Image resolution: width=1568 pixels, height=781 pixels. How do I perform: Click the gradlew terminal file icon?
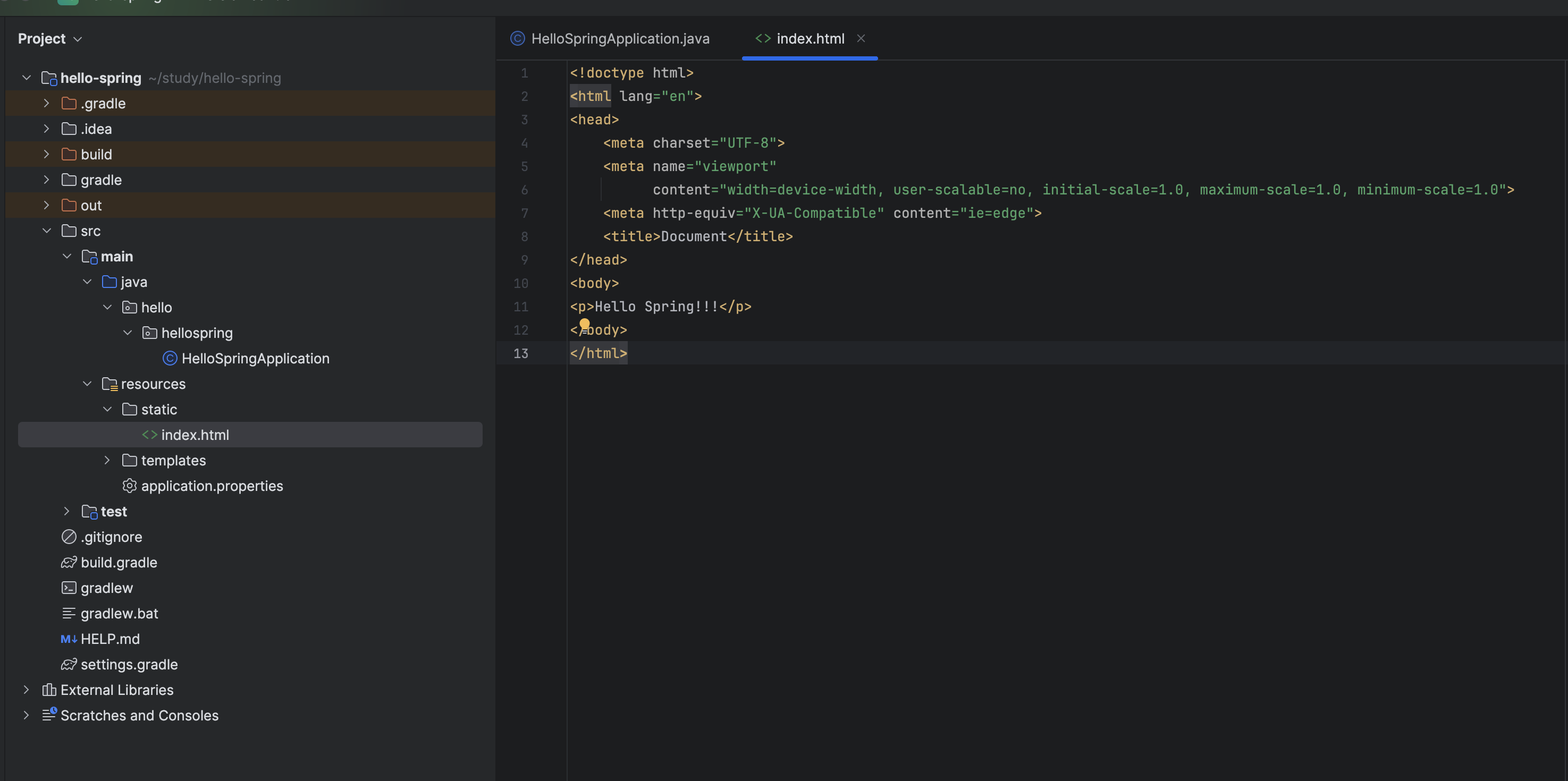[69, 588]
